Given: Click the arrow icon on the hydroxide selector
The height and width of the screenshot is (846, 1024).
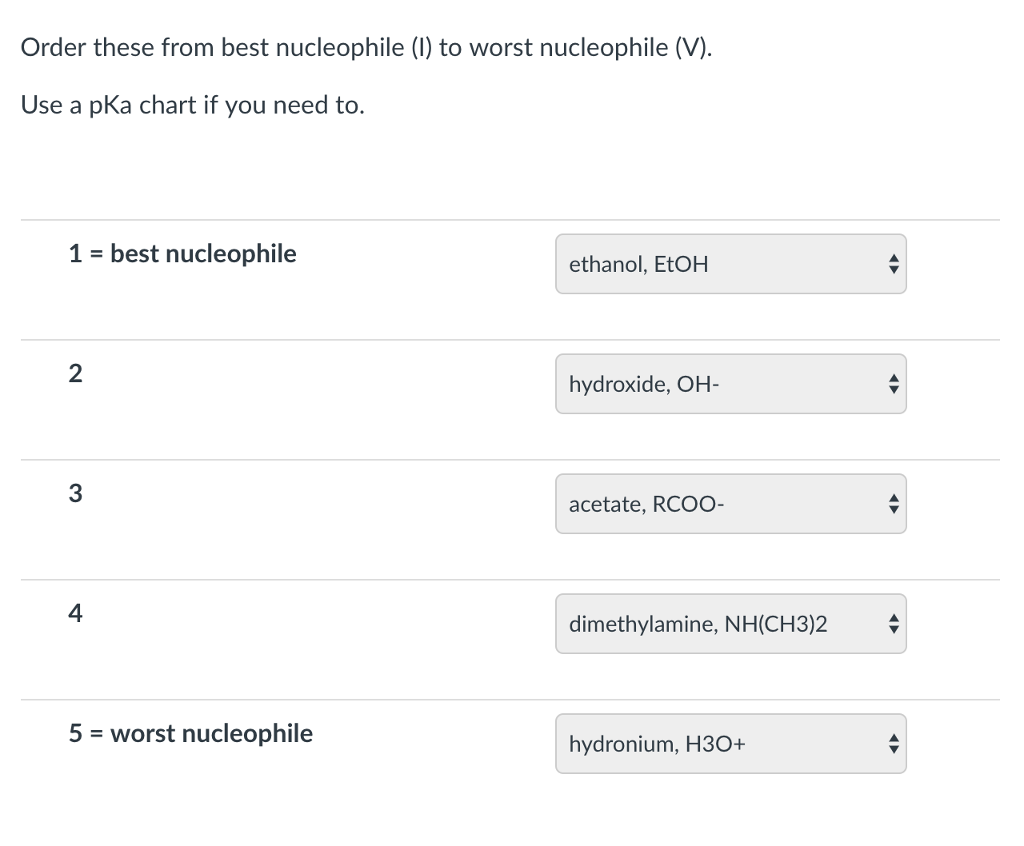Looking at the screenshot, I should [x=893, y=384].
